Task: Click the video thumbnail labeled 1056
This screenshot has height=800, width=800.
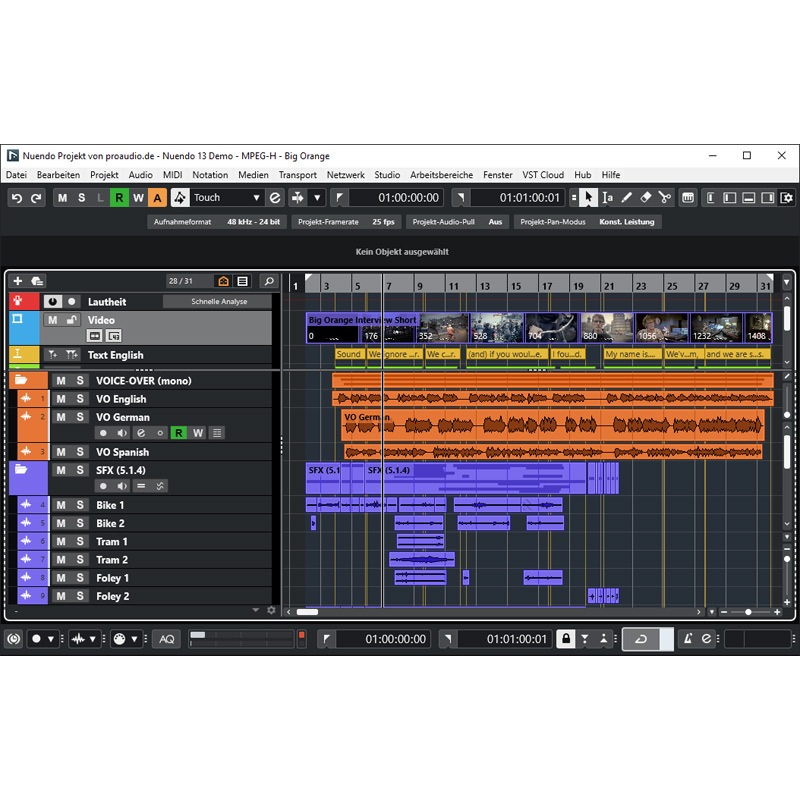Action: (661, 328)
